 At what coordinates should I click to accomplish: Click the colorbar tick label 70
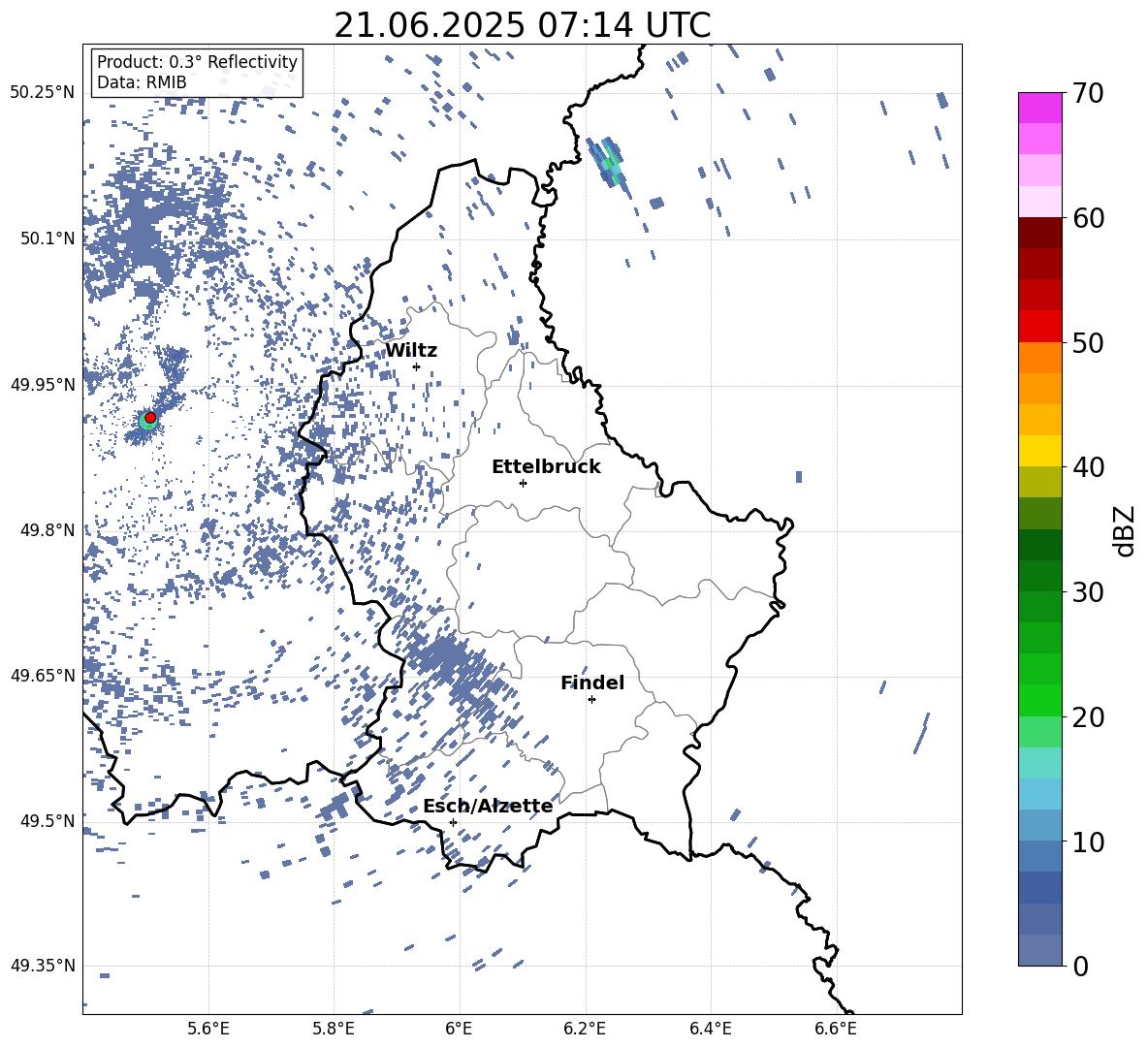[x=1088, y=94]
